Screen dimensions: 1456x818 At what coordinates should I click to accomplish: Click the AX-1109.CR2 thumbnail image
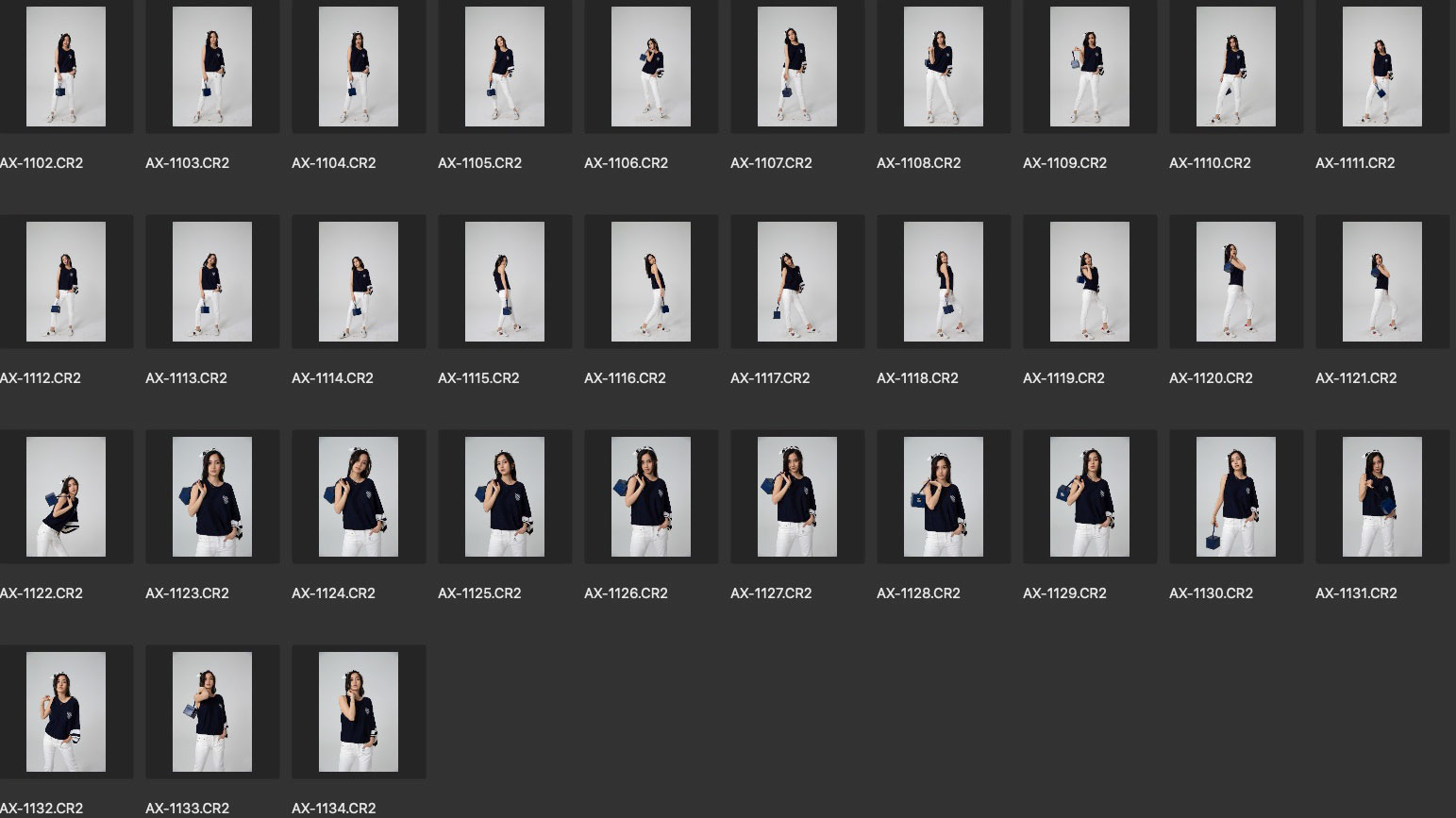click(x=1090, y=67)
